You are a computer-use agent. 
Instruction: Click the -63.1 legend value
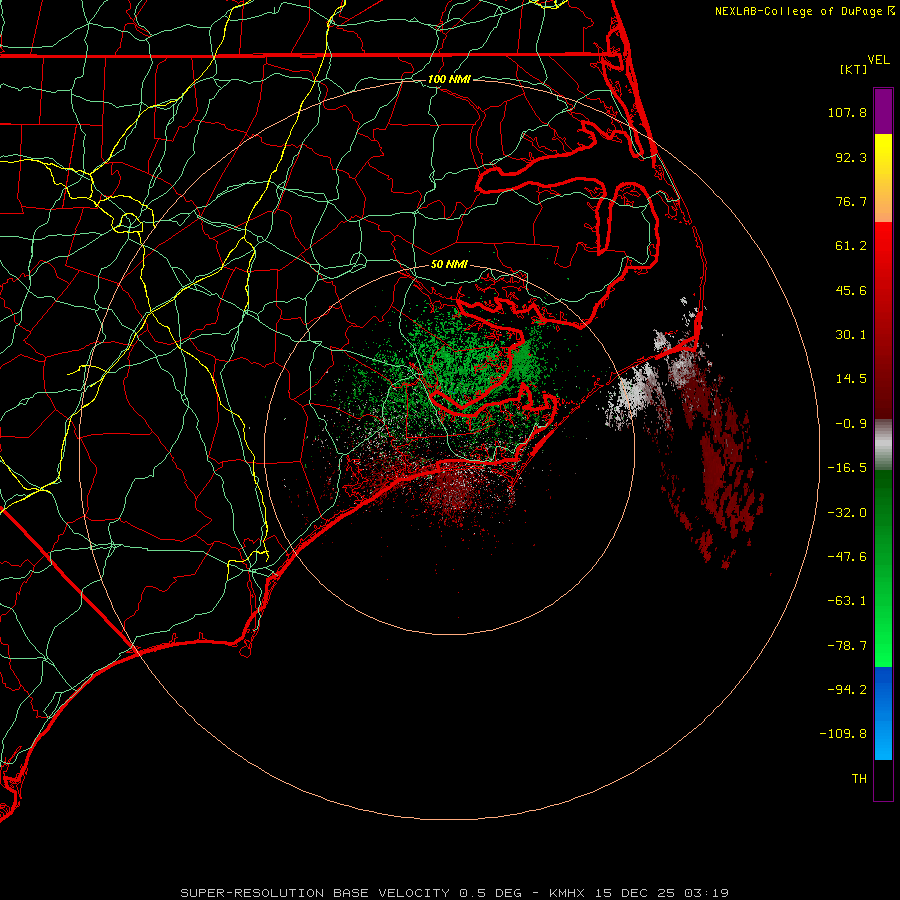coord(847,601)
